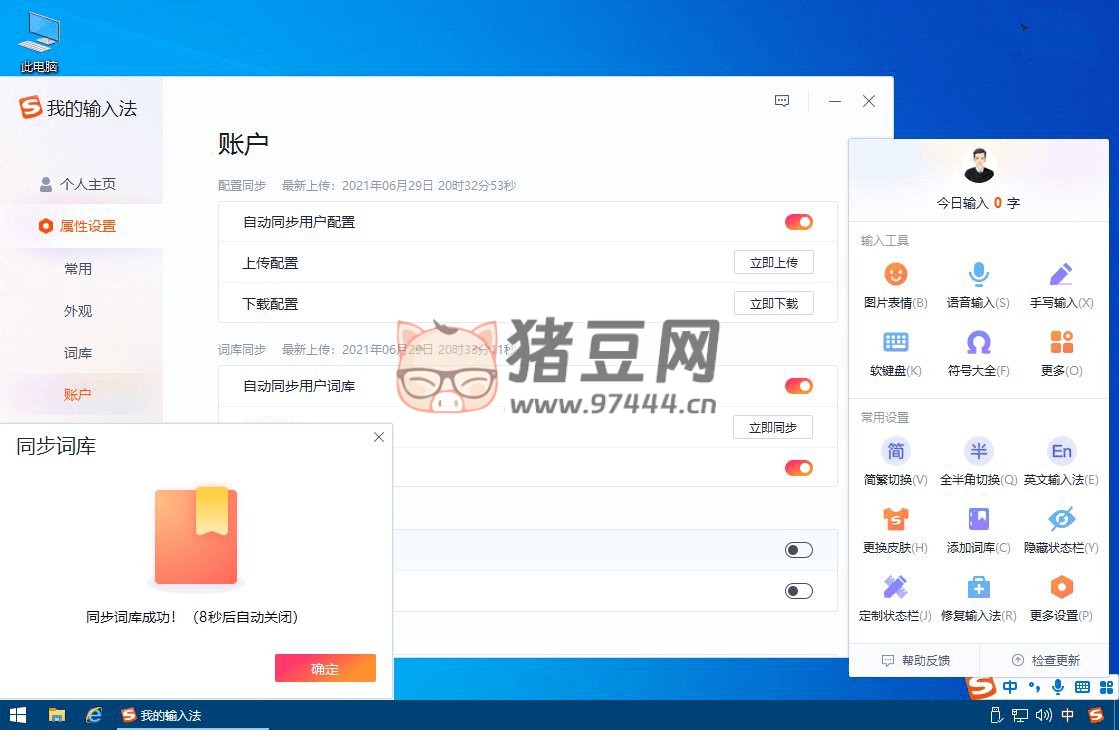This screenshot has width=1119, height=730.
Task: Open feedback message icon in title bar
Action: pos(781,101)
